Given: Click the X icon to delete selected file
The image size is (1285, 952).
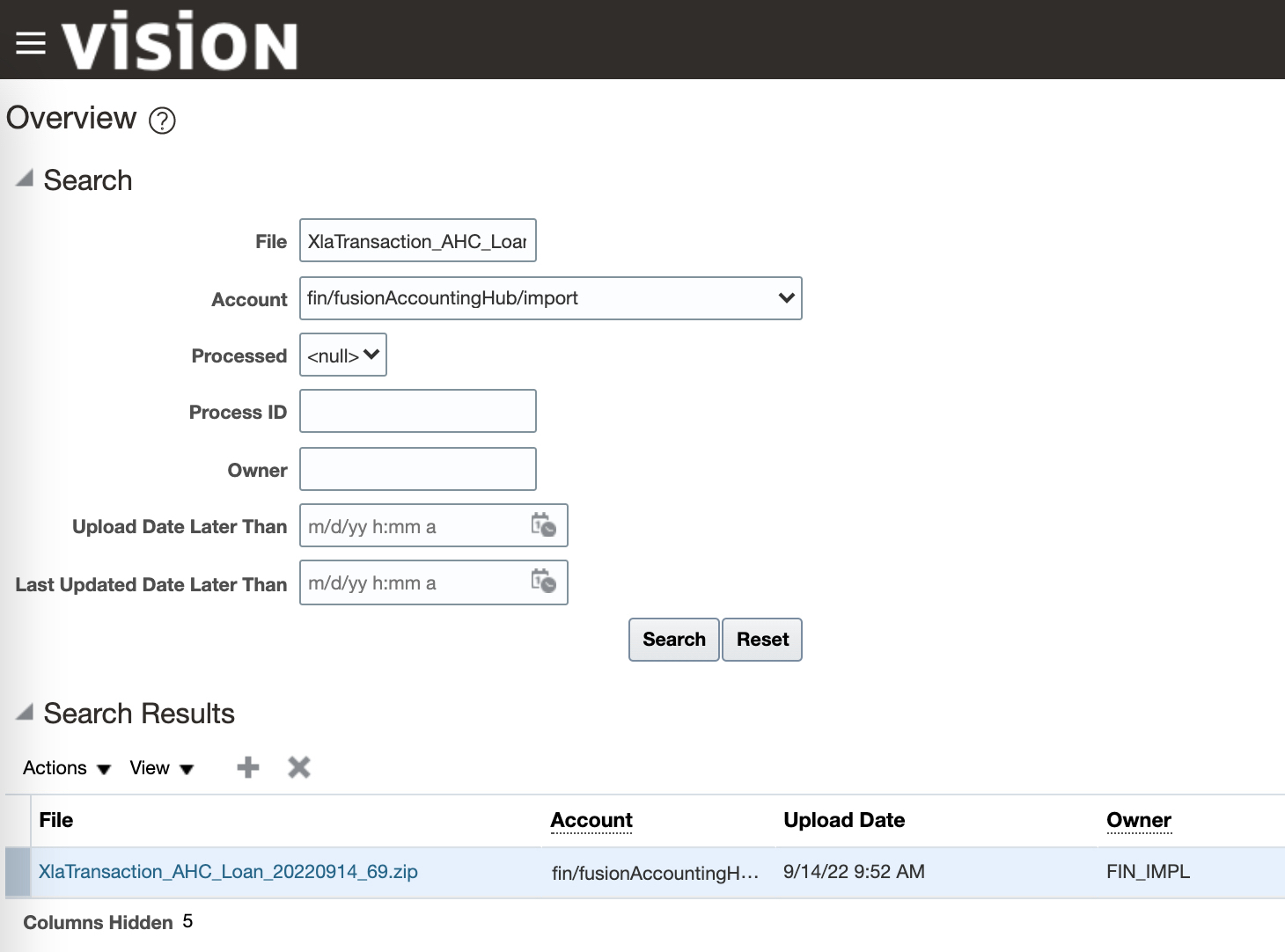Looking at the screenshot, I should (298, 766).
